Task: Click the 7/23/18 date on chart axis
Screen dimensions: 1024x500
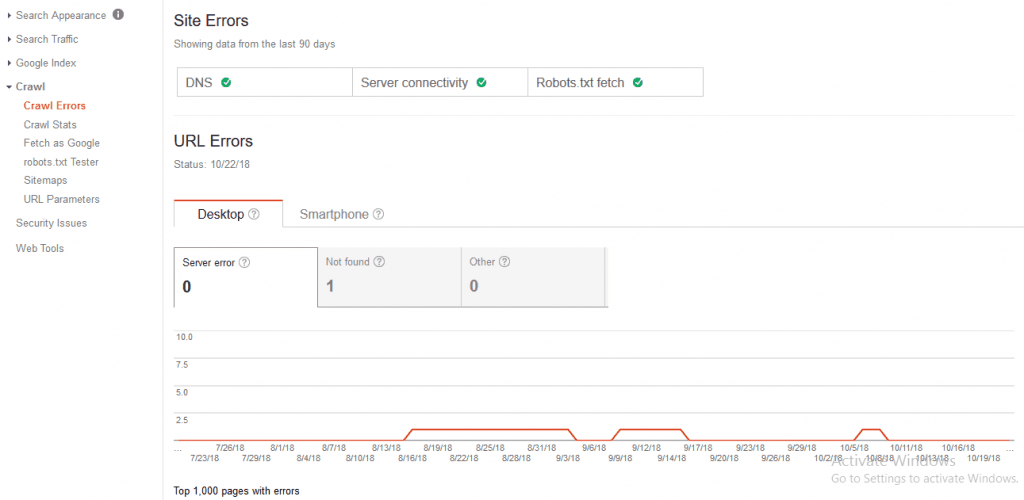Action: coord(204,458)
